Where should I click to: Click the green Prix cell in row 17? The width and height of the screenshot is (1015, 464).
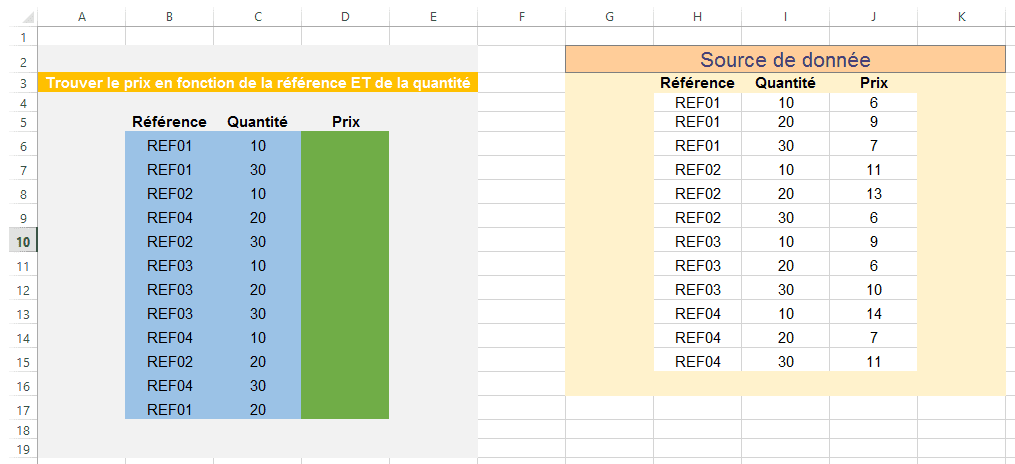(345, 409)
